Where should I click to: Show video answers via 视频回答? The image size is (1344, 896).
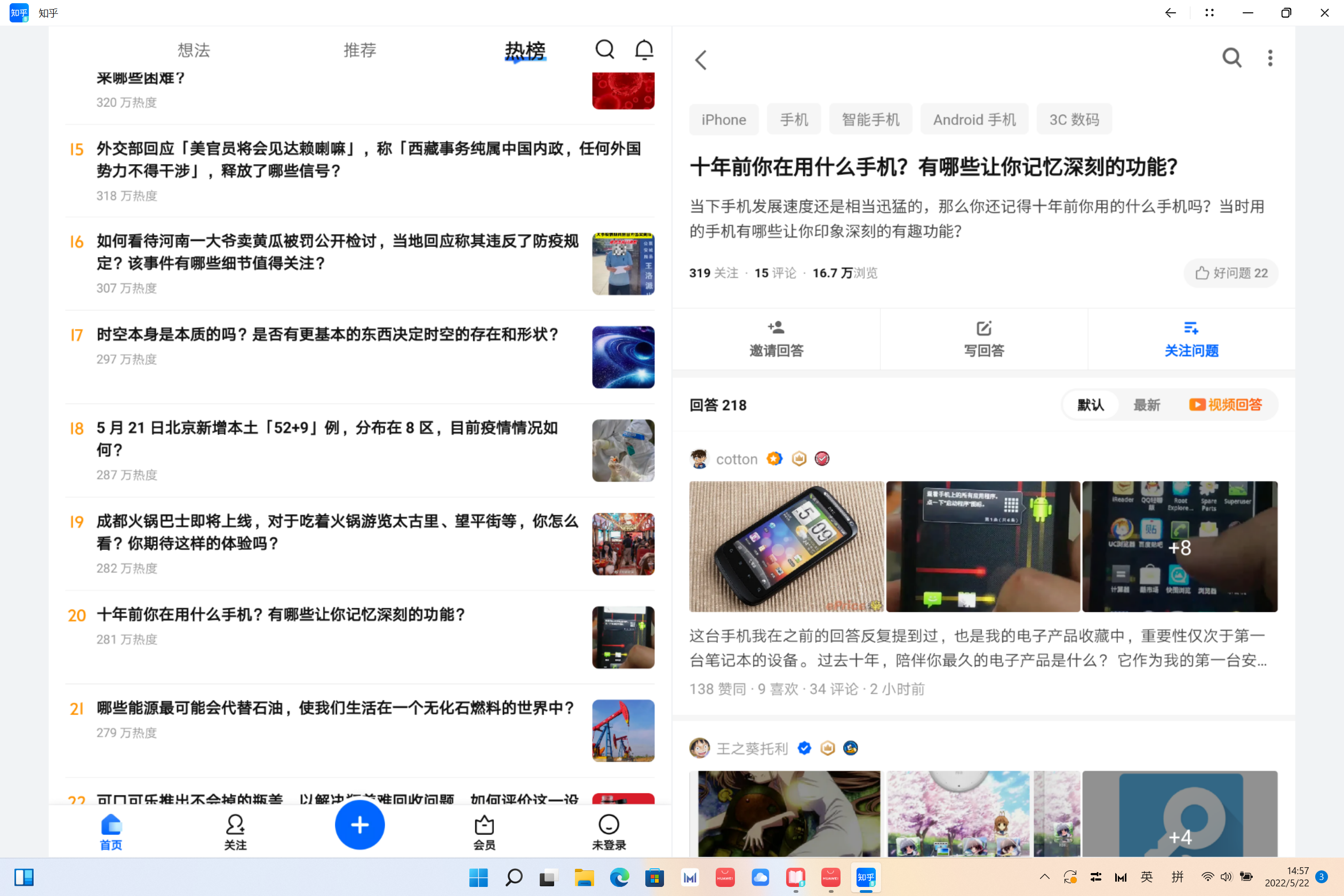coord(1225,405)
